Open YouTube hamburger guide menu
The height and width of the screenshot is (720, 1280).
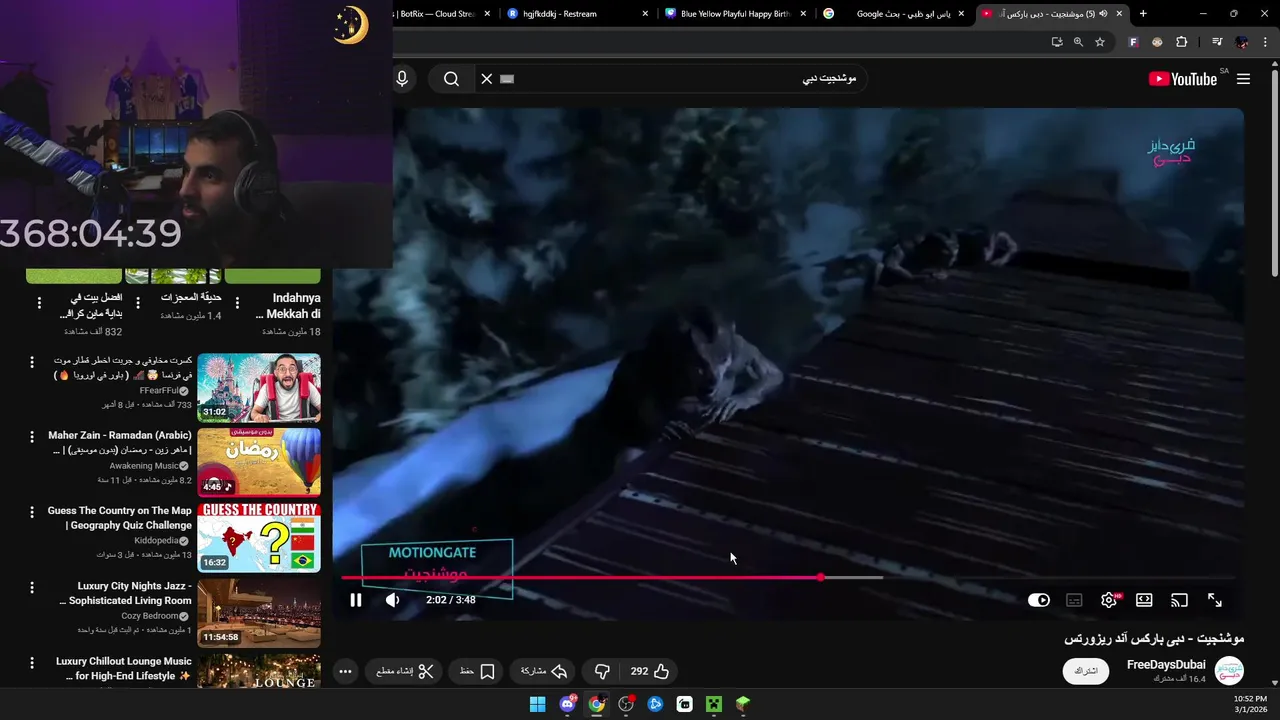pos(1243,79)
